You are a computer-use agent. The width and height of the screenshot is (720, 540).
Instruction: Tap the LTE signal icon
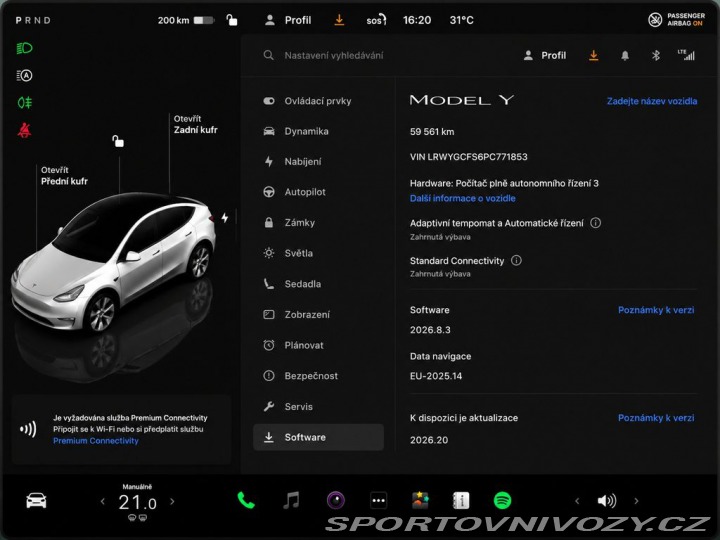pyautogui.click(x=686, y=55)
